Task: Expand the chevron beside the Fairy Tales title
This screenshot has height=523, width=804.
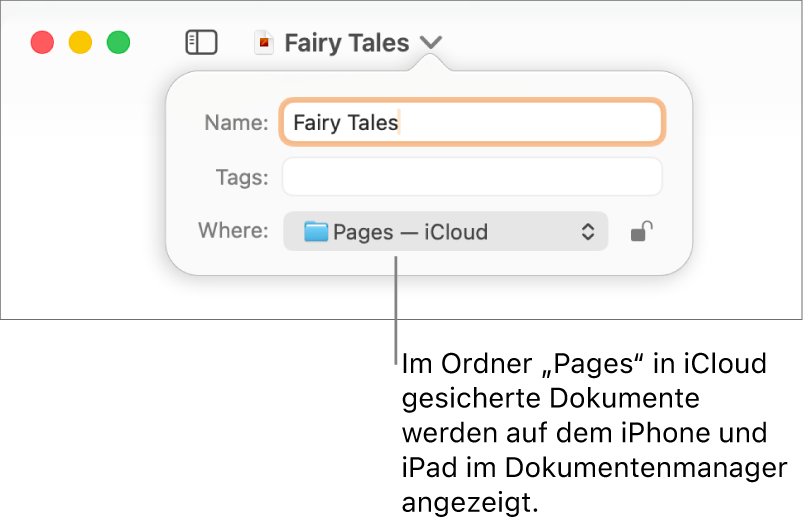Action: tap(431, 43)
